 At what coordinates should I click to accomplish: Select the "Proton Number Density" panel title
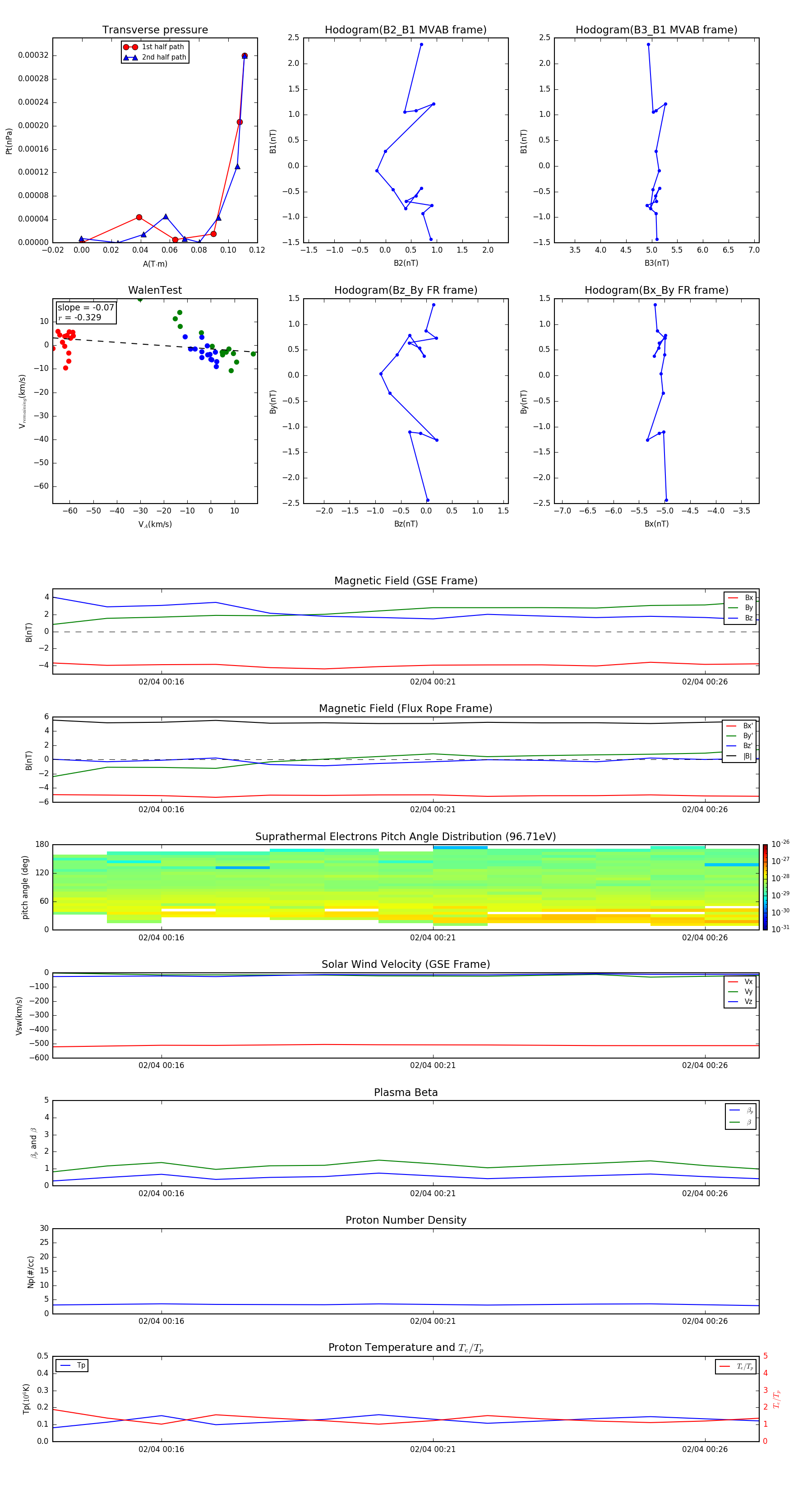[406, 1220]
